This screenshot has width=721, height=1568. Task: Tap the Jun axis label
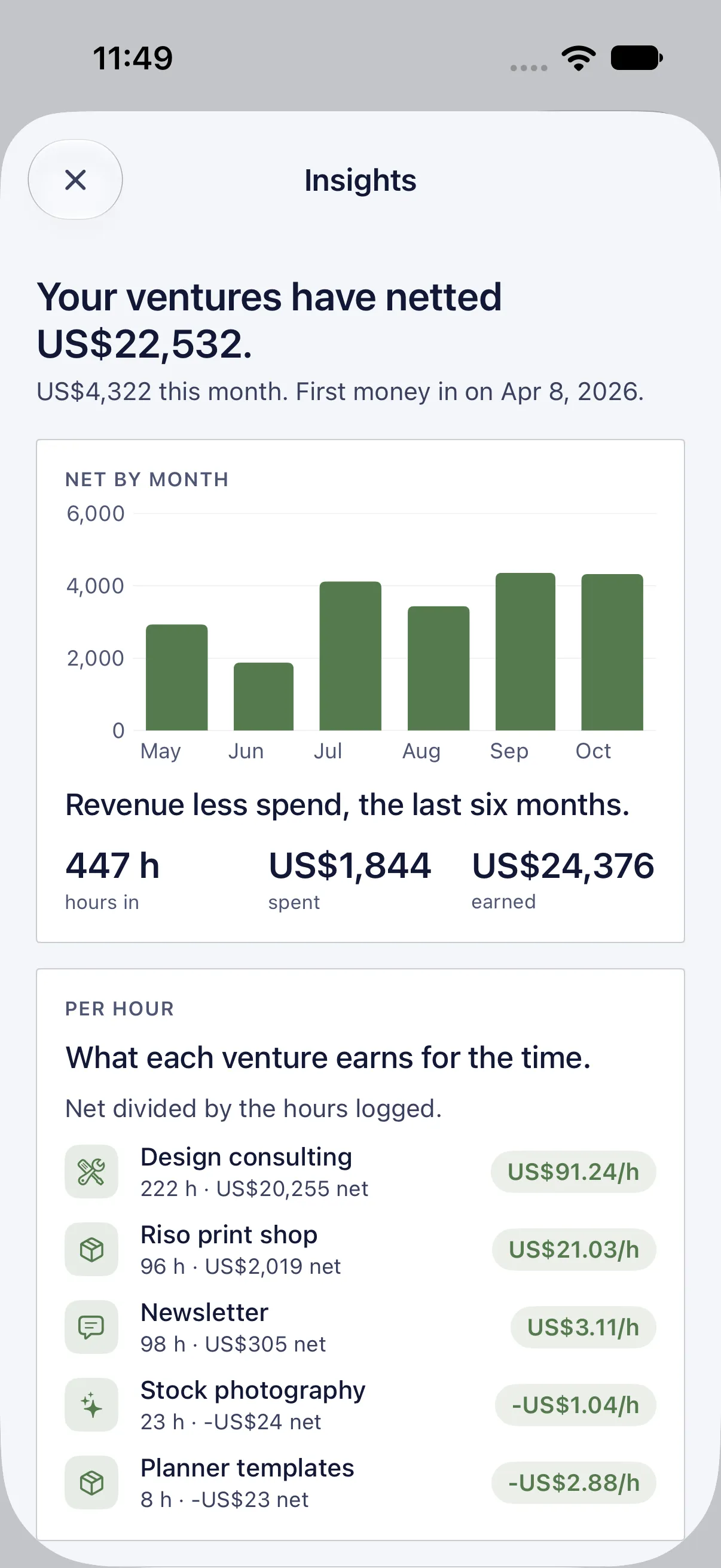[246, 751]
